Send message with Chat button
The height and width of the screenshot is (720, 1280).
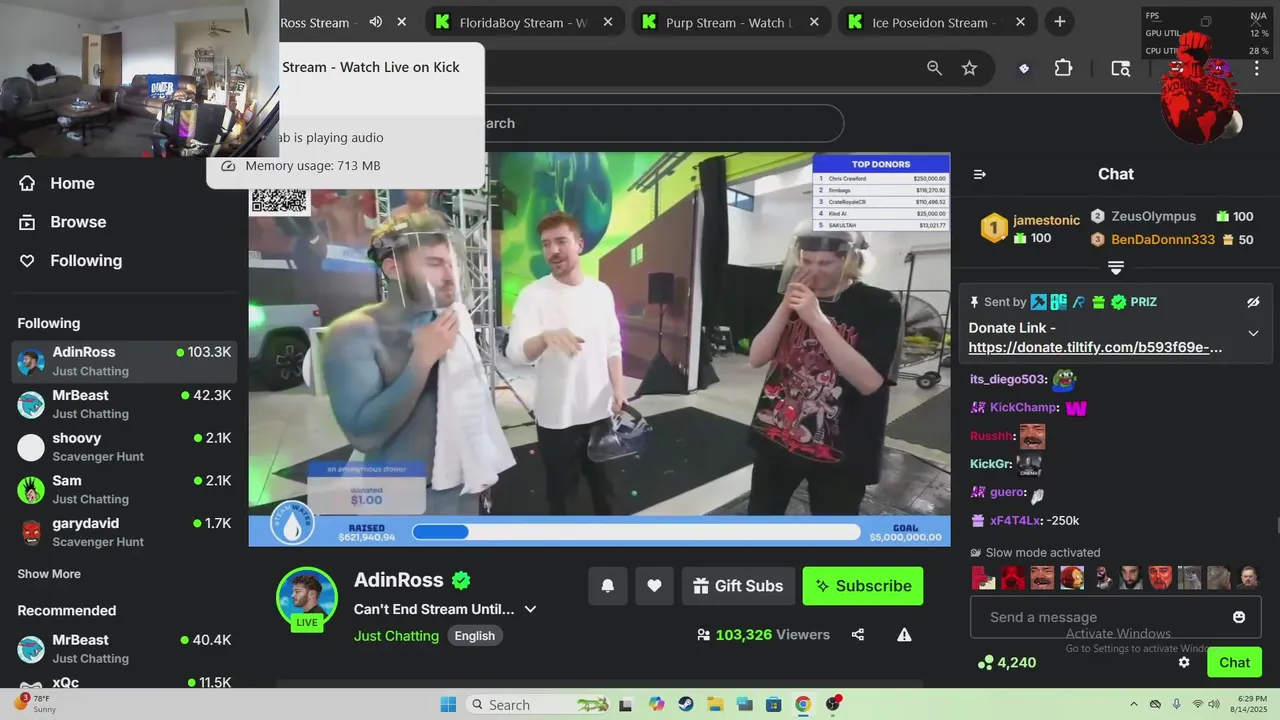click(x=1234, y=662)
